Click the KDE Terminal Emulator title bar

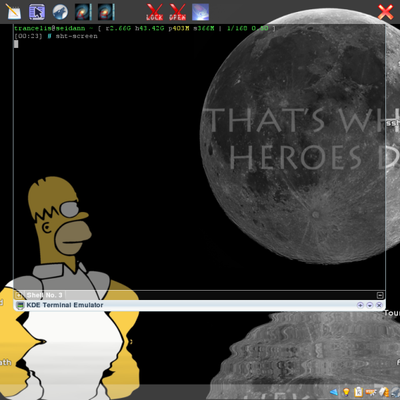click(x=199, y=305)
